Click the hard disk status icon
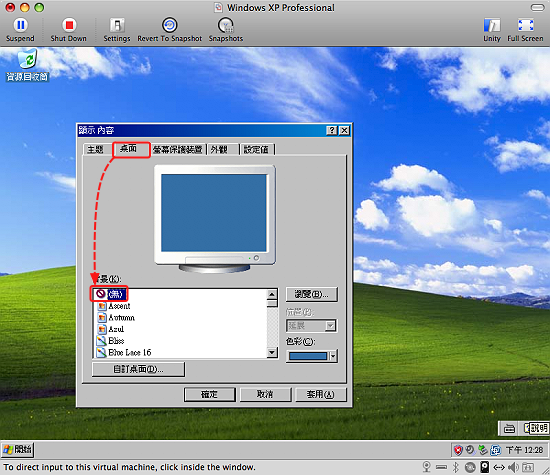The width and height of the screenshot is (550, 475). [x=485, y=467]
